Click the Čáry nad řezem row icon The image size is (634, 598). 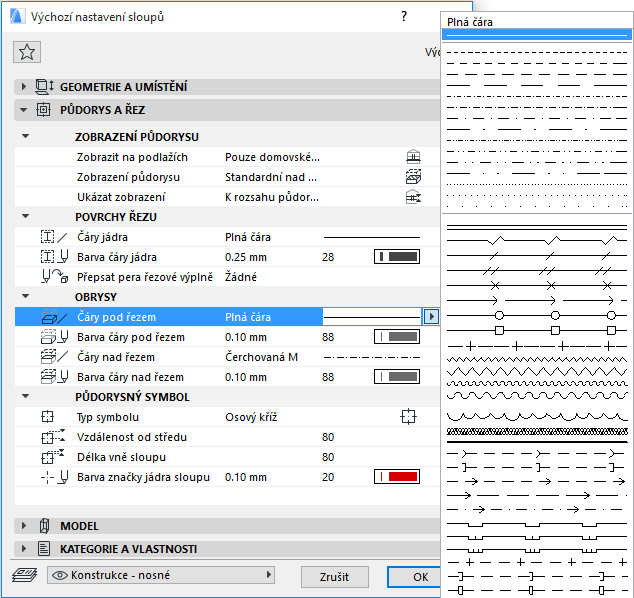pyautogui.click(x=54, y=357)
